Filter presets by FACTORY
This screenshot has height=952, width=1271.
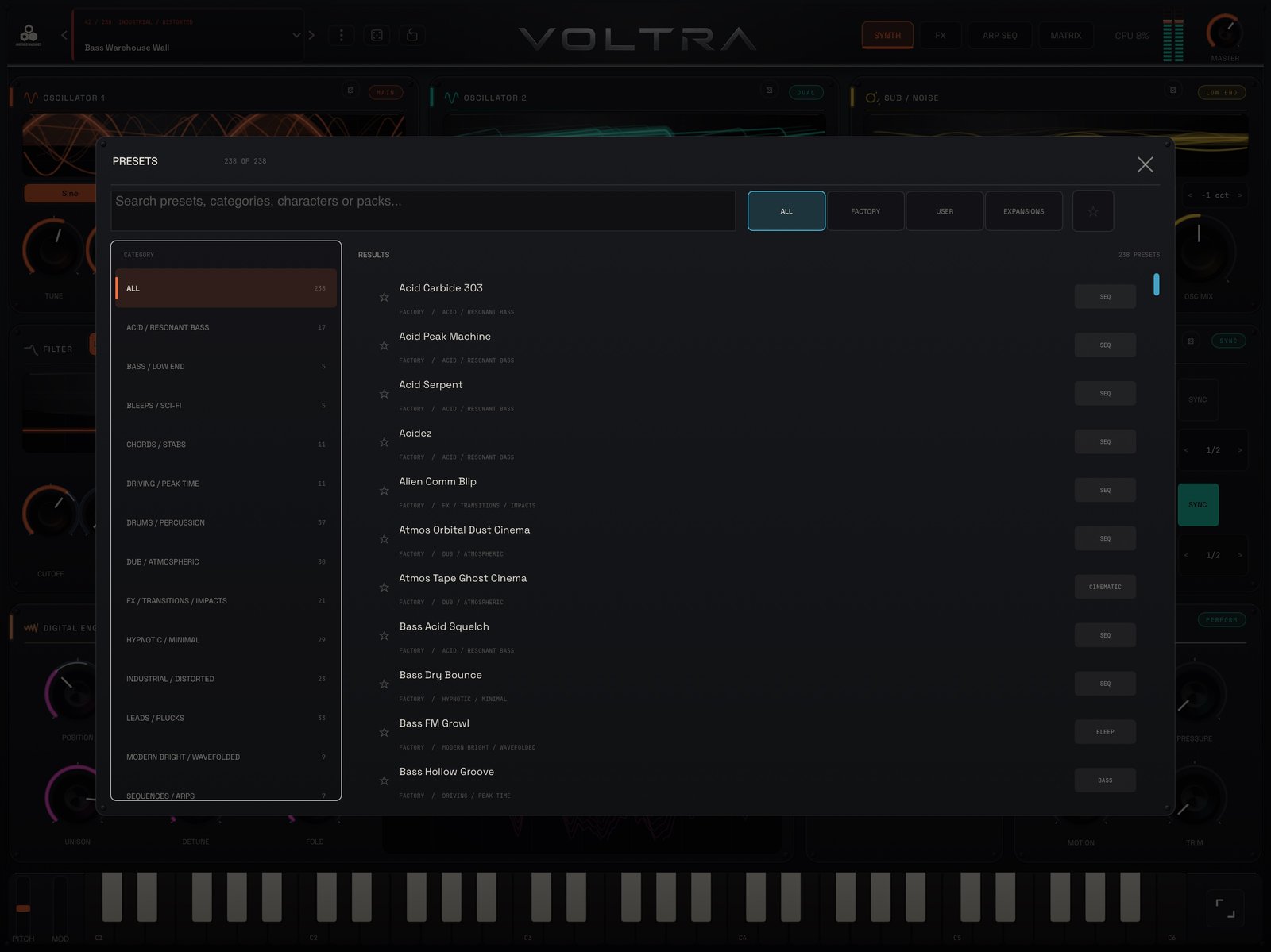[x=865, y=211]
